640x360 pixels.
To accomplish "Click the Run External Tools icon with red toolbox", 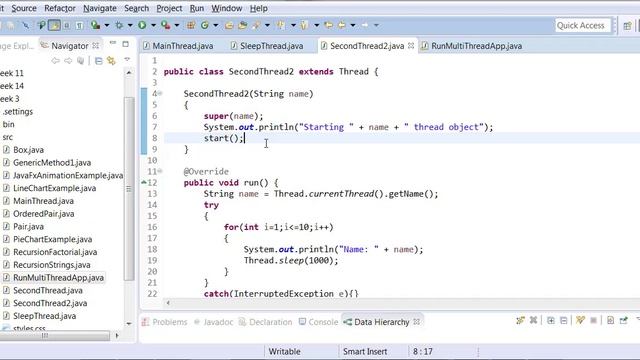I will click(x=166, y=25).
